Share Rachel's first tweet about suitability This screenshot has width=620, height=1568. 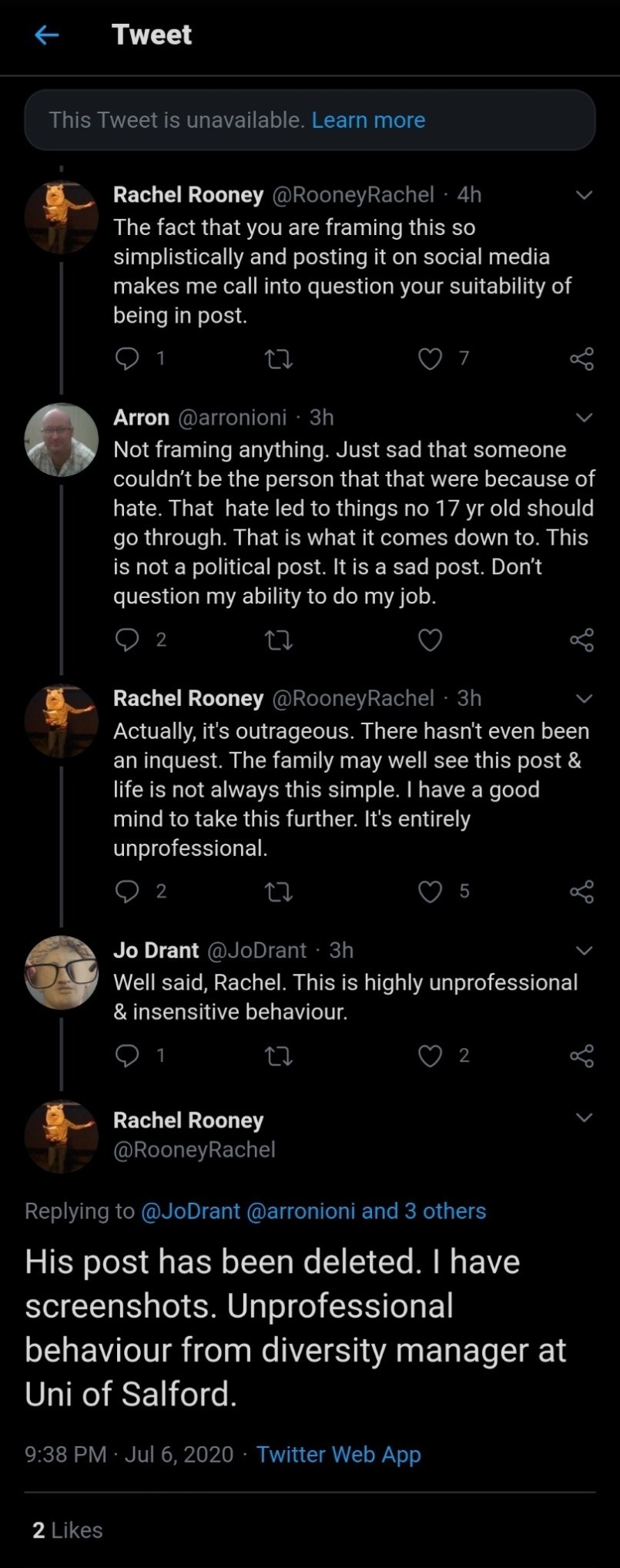(581, 358)
